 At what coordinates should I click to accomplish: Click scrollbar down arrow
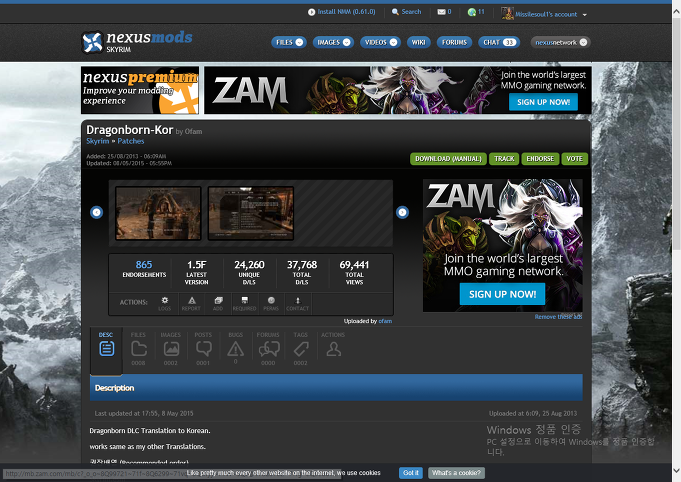676,470
